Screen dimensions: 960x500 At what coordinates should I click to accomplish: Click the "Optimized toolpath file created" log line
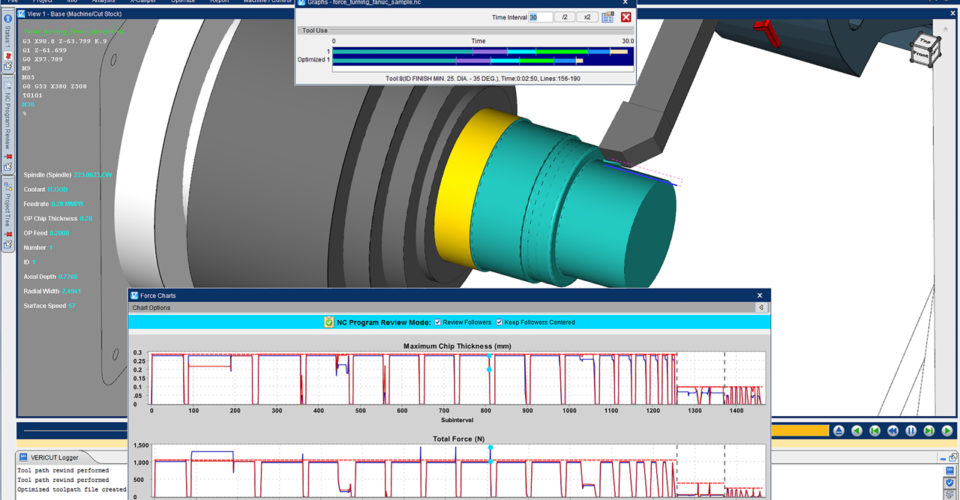[x=72, y=490]
